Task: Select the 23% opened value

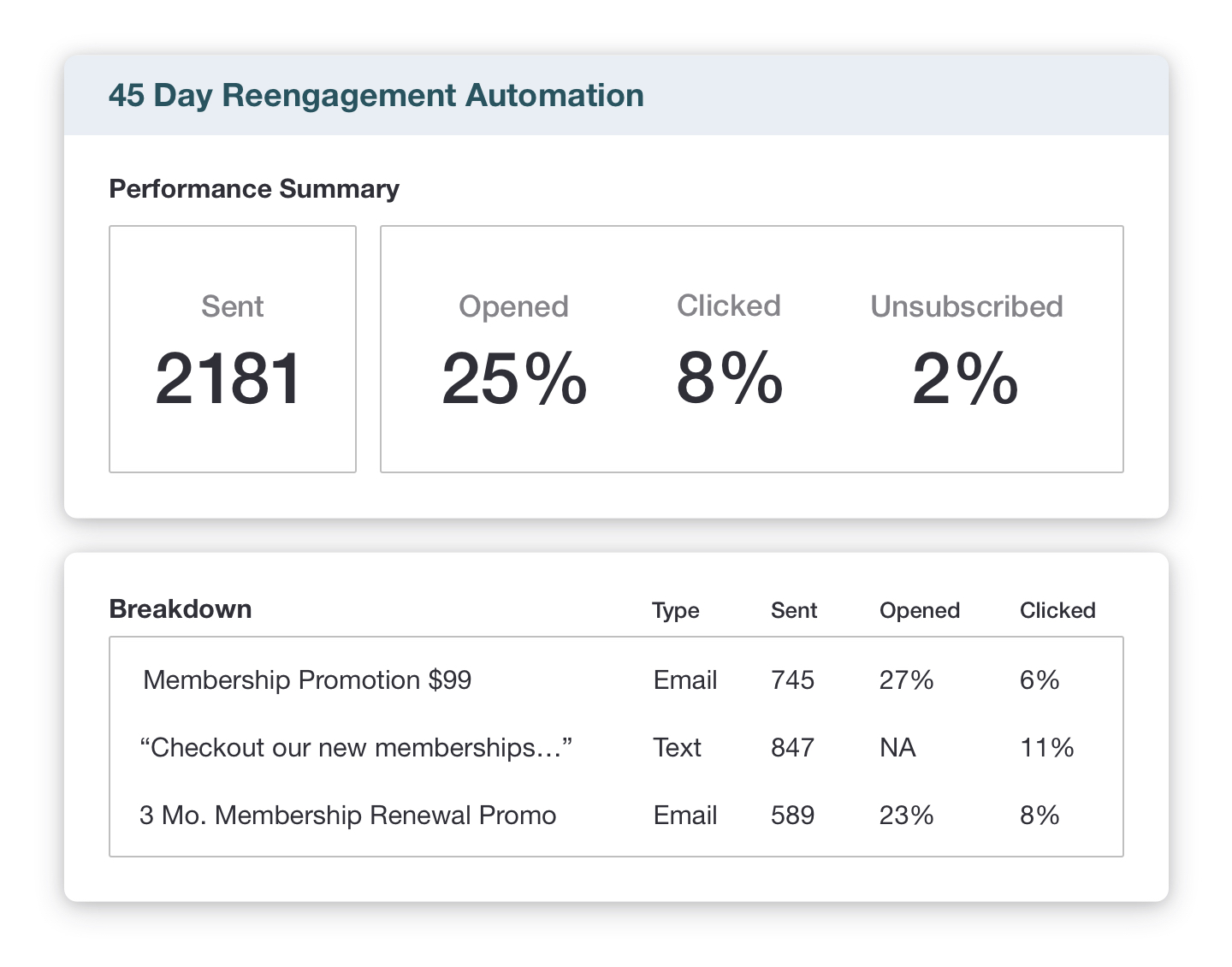Action: click(906, 816)
